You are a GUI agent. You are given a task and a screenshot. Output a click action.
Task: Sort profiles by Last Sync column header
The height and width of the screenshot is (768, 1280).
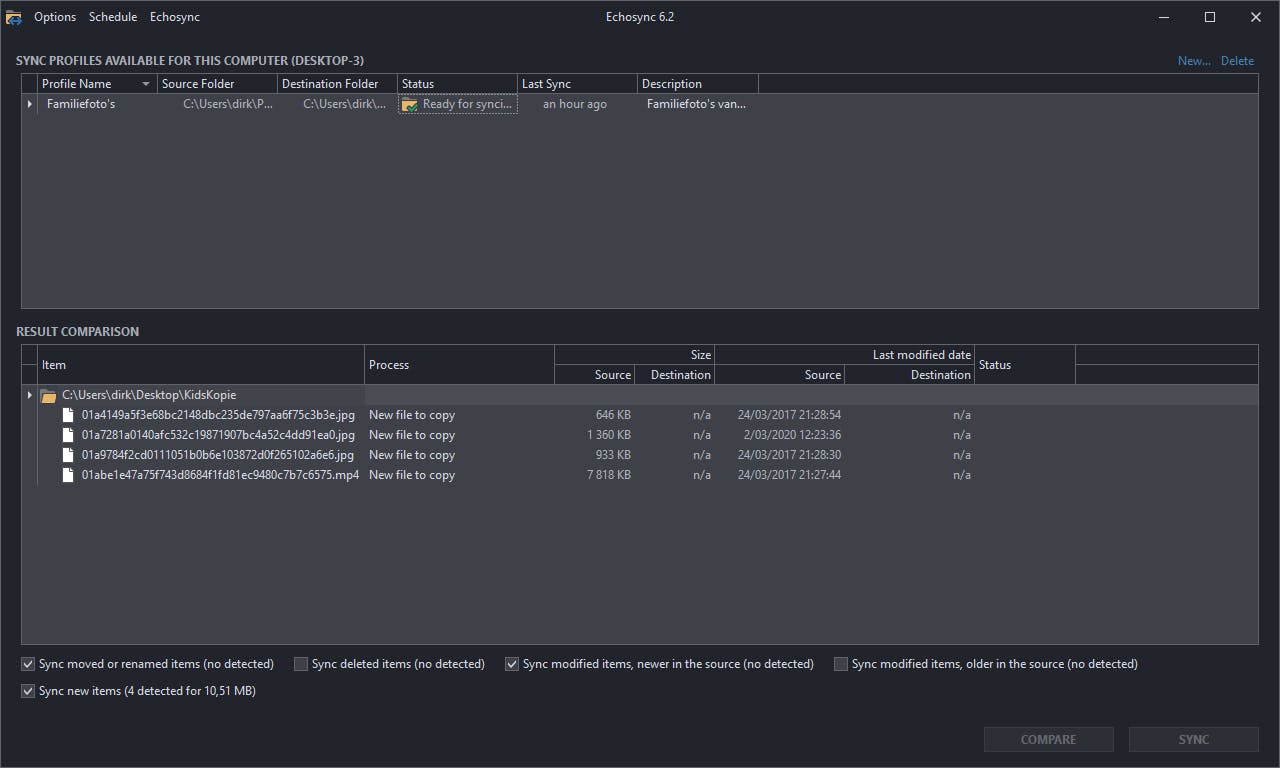coord(577,84)
